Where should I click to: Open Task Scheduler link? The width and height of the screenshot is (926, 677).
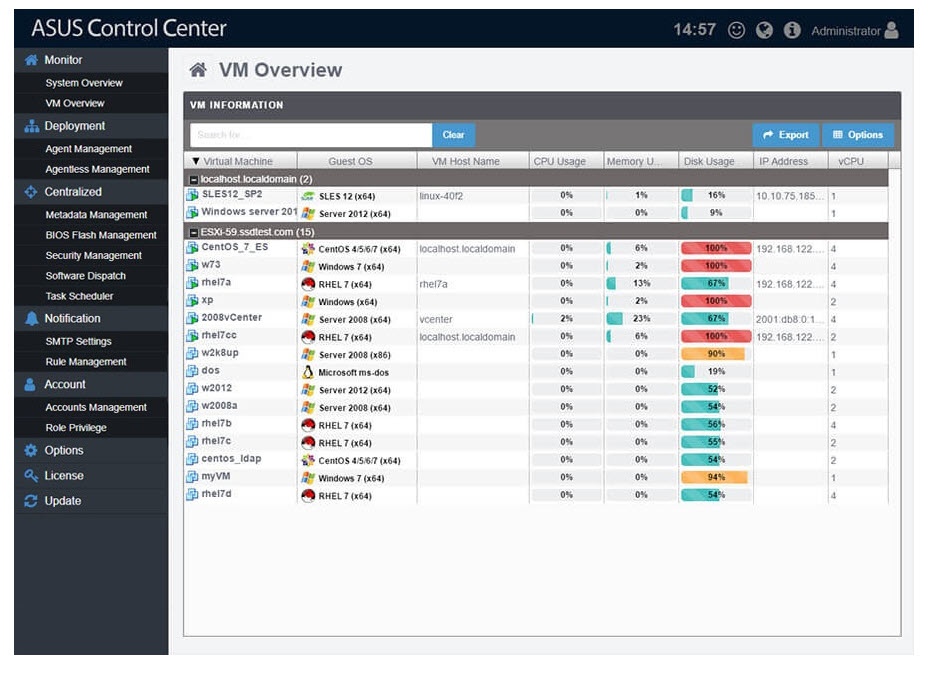79,296
